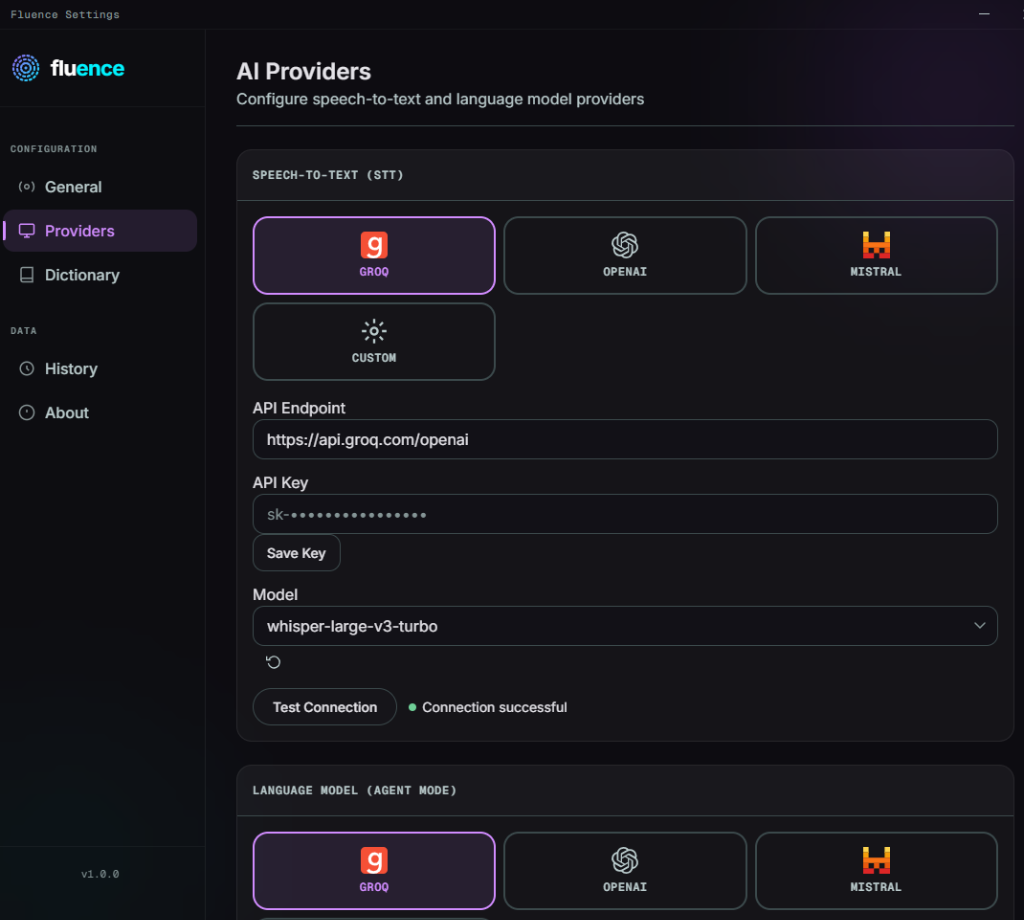Click the General sidebar icon
Image resolution: width=1024 pixels, height=920 pixels.
[26, 187]
